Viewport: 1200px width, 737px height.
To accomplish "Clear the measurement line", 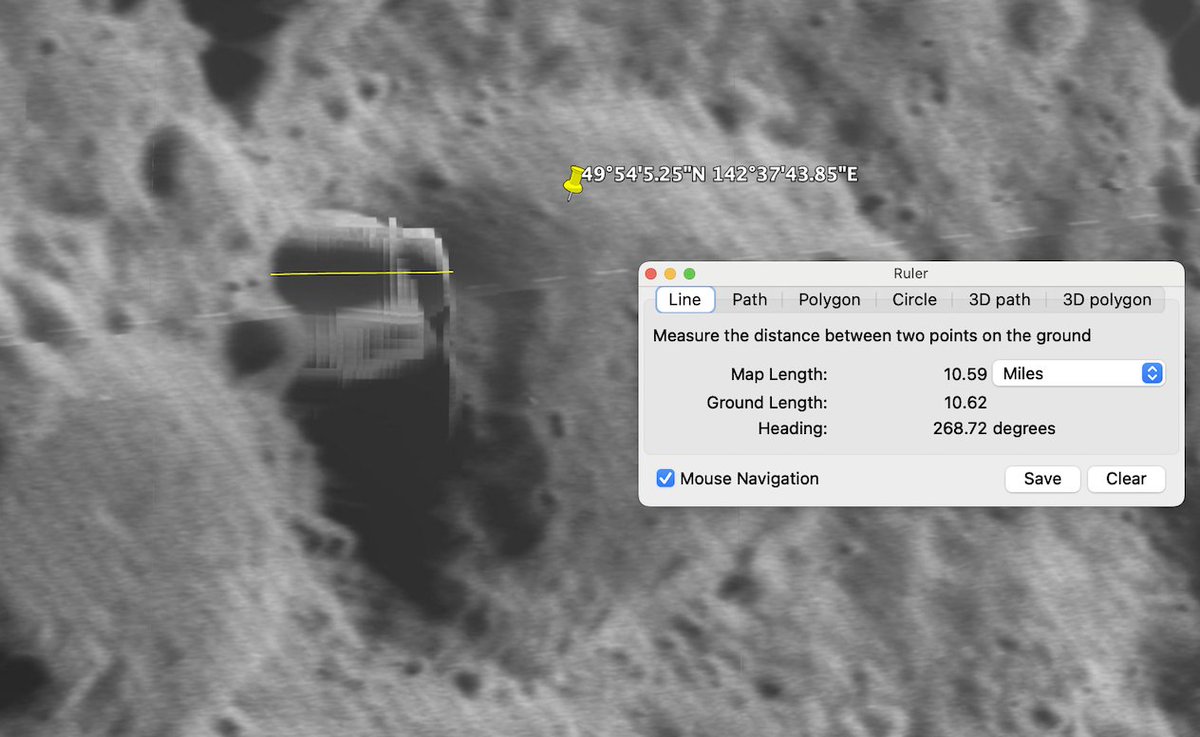I will point(1126,479).
